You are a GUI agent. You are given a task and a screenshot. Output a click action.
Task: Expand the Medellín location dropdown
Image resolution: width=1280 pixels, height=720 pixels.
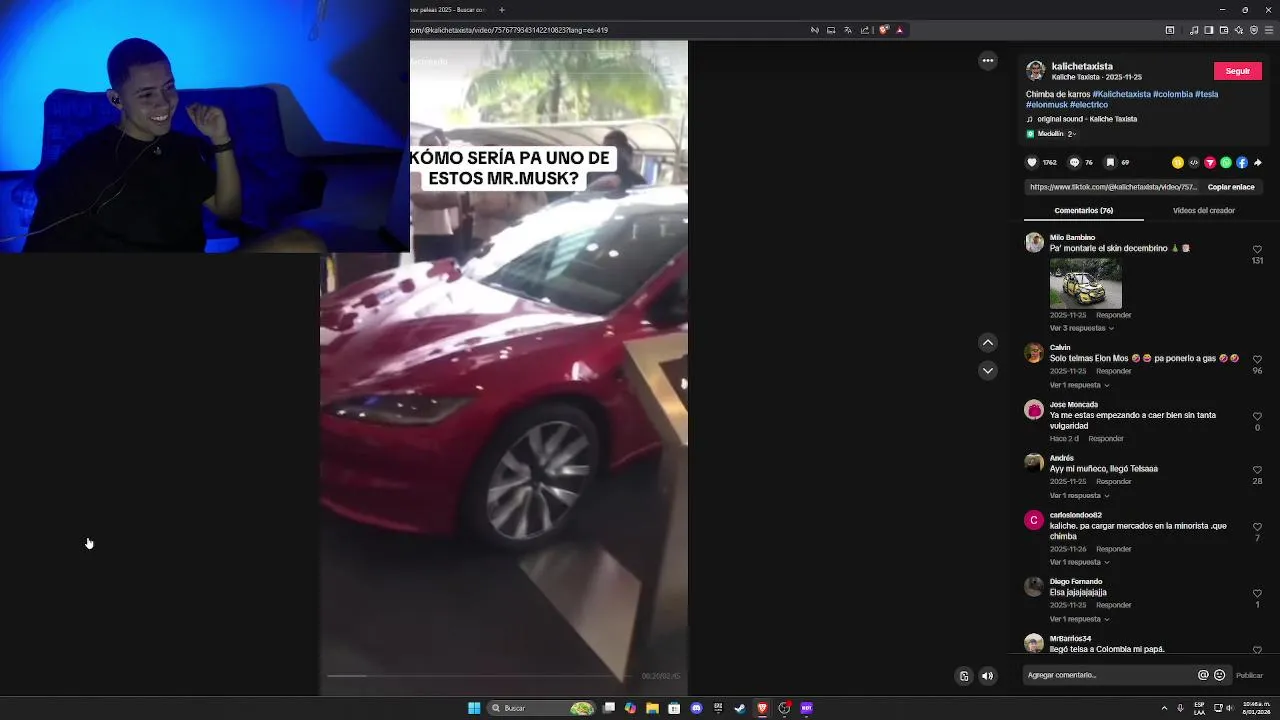[x=1051, y=134]
